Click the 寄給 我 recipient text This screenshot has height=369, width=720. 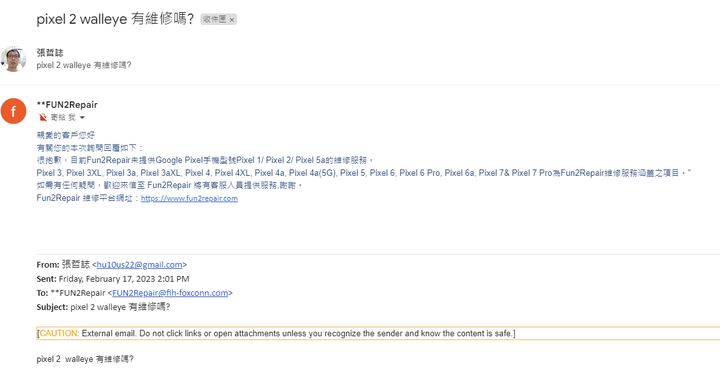click(x=62, y=117)
